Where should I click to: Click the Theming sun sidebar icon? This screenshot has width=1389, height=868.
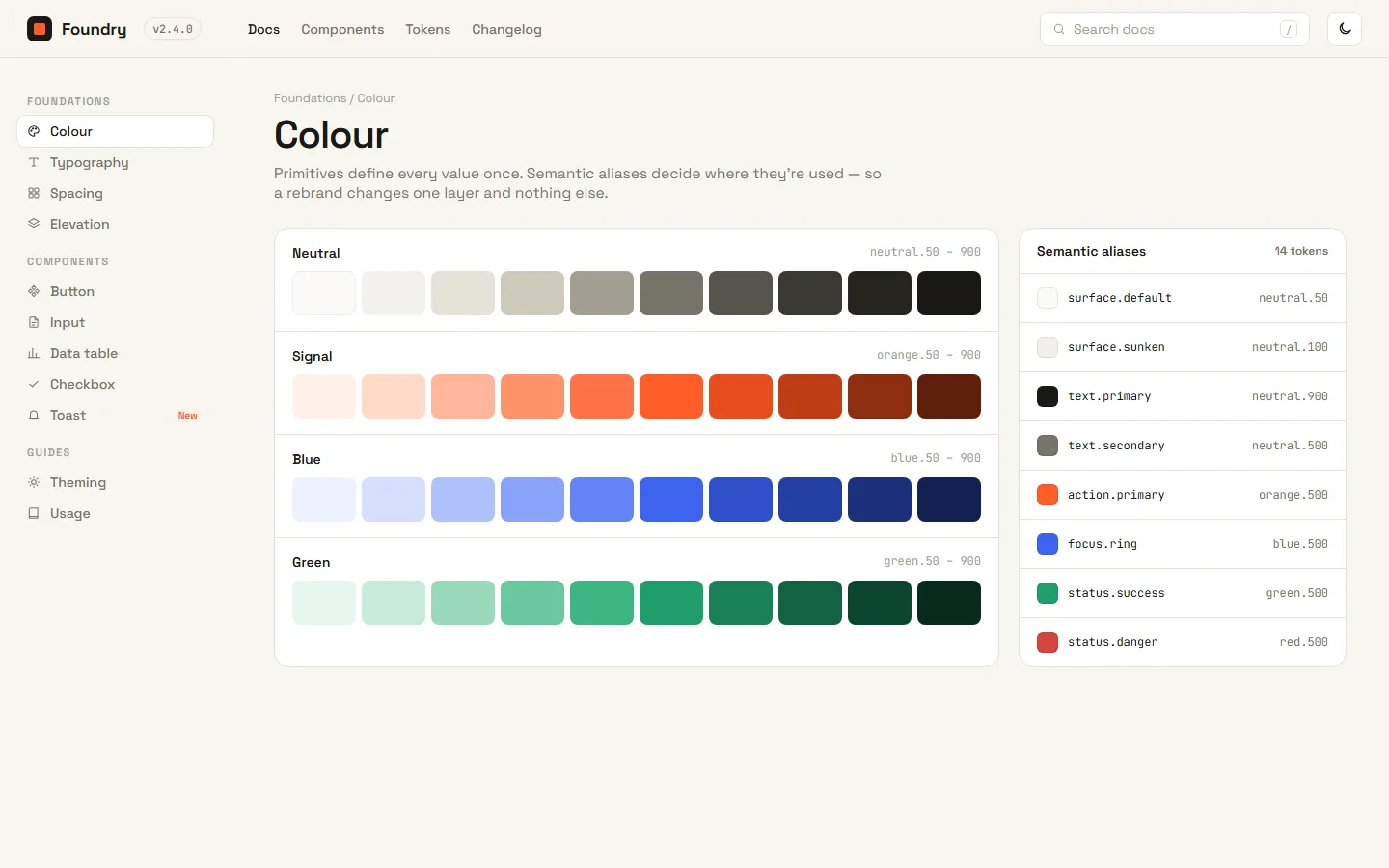34,482
